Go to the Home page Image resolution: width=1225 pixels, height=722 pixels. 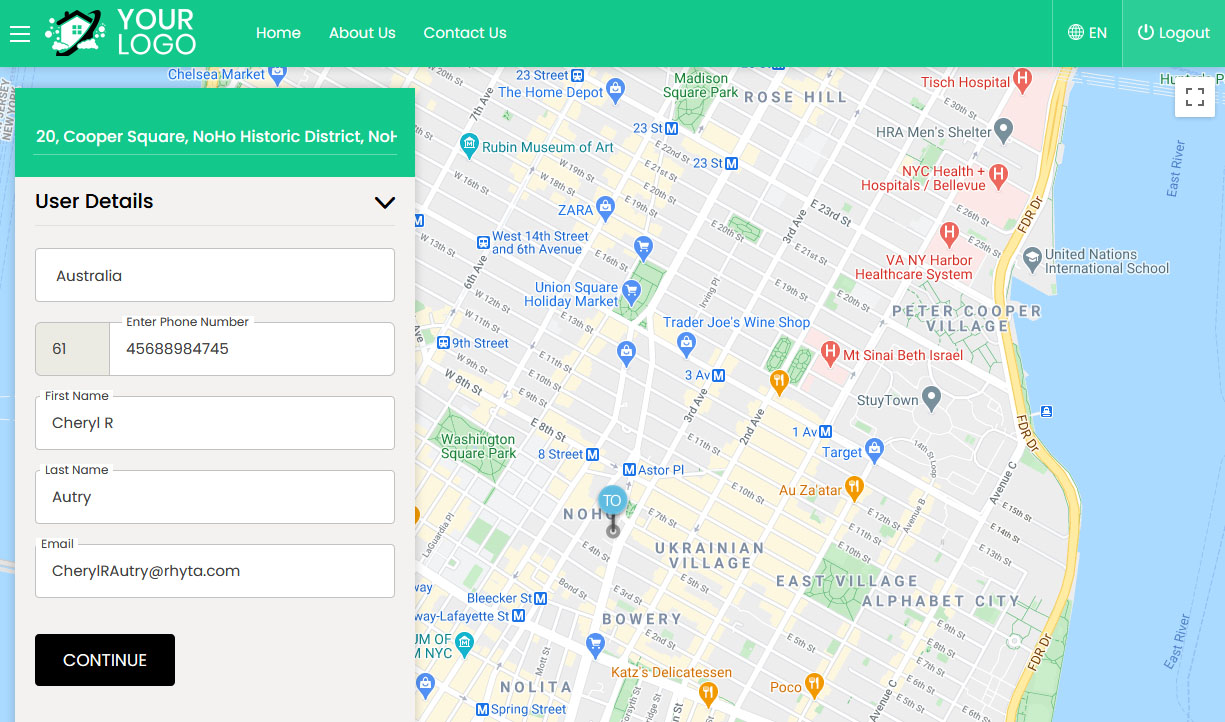coord(278,33)
